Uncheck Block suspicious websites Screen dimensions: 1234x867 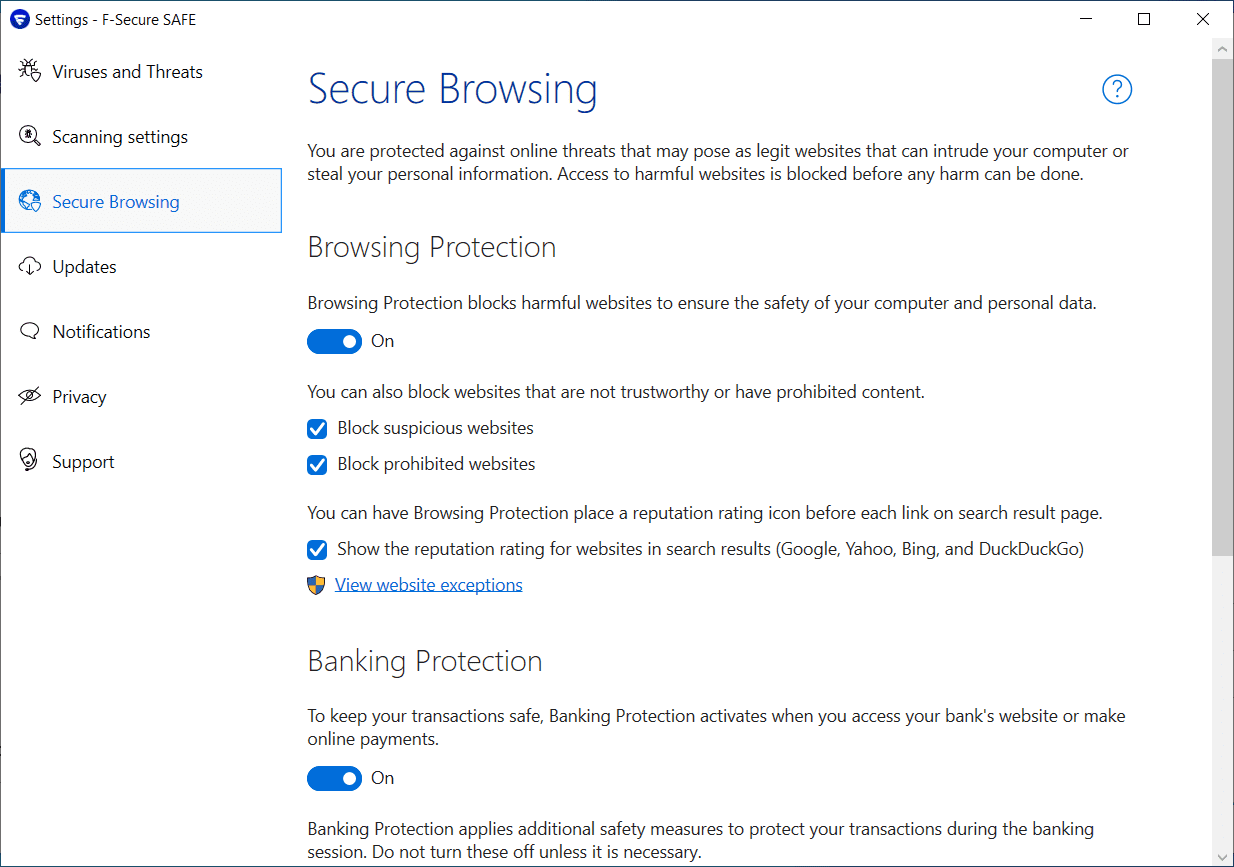click(317, 429)
